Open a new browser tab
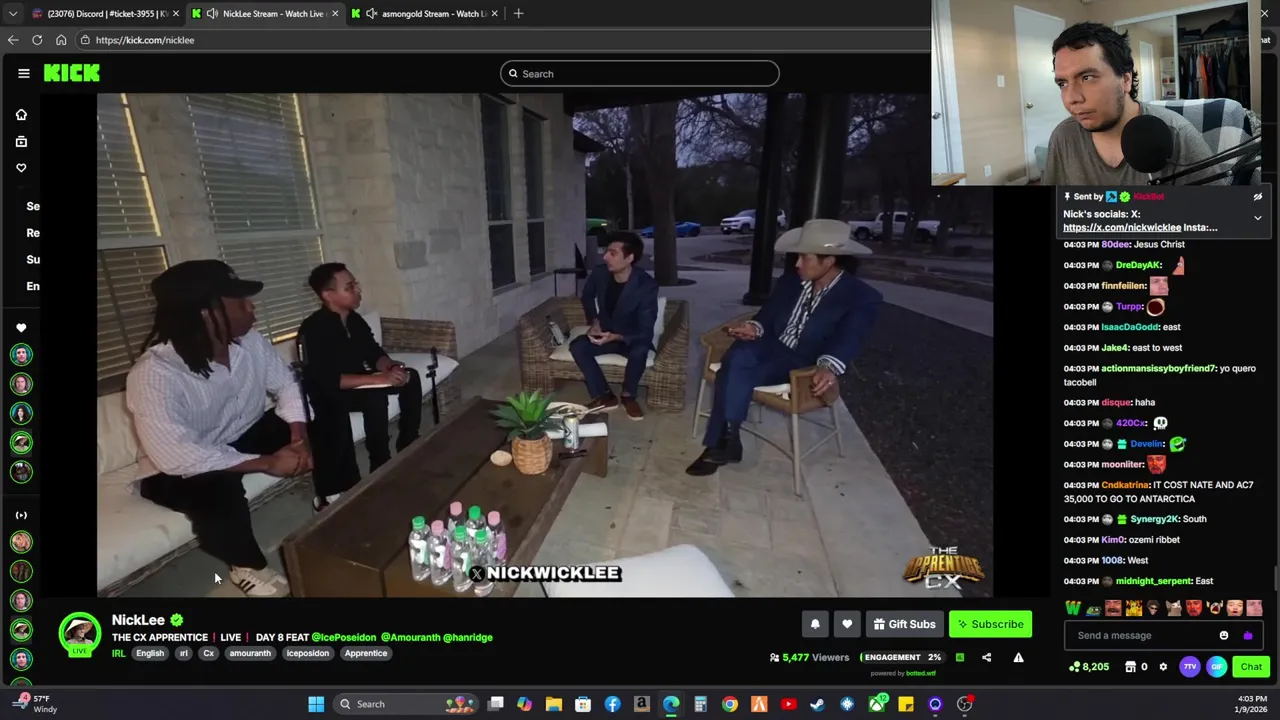 518,13
